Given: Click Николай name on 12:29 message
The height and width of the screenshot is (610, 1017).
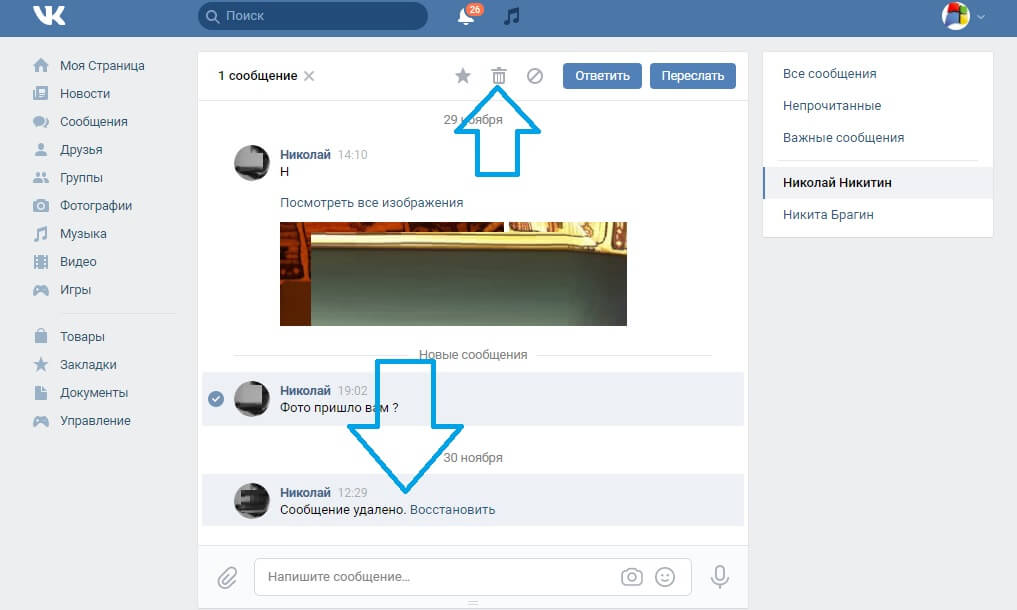Looking at the screenshot, I should pos(305,493).
